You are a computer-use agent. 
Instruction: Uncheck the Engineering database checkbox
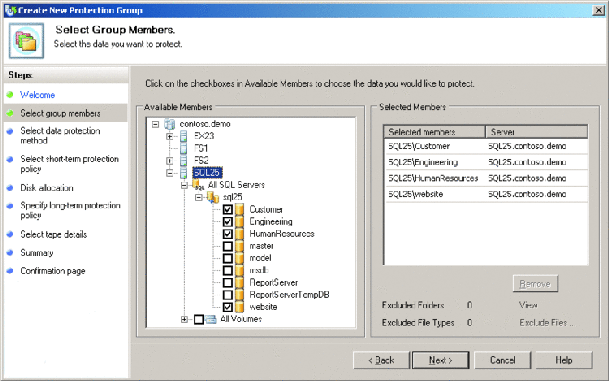(228, 222)
